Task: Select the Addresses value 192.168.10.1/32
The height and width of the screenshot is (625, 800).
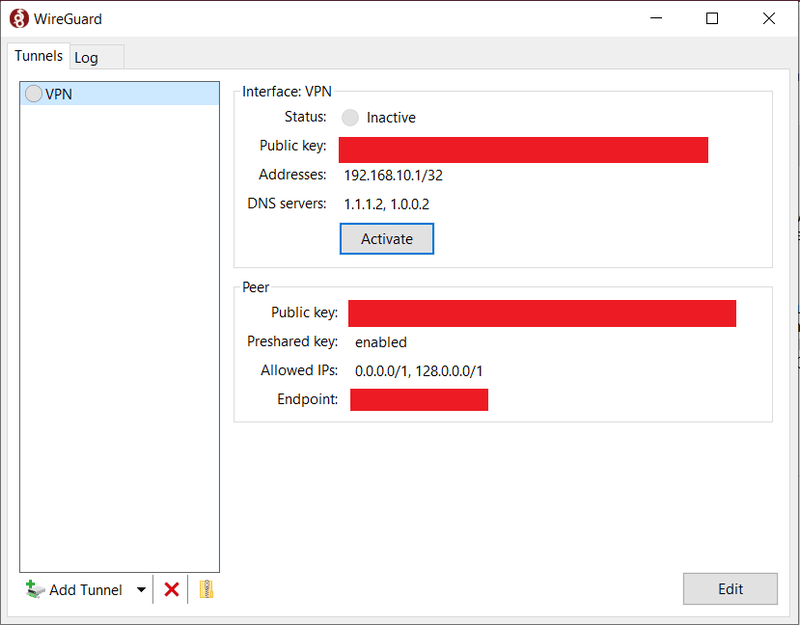Action: 393,176
